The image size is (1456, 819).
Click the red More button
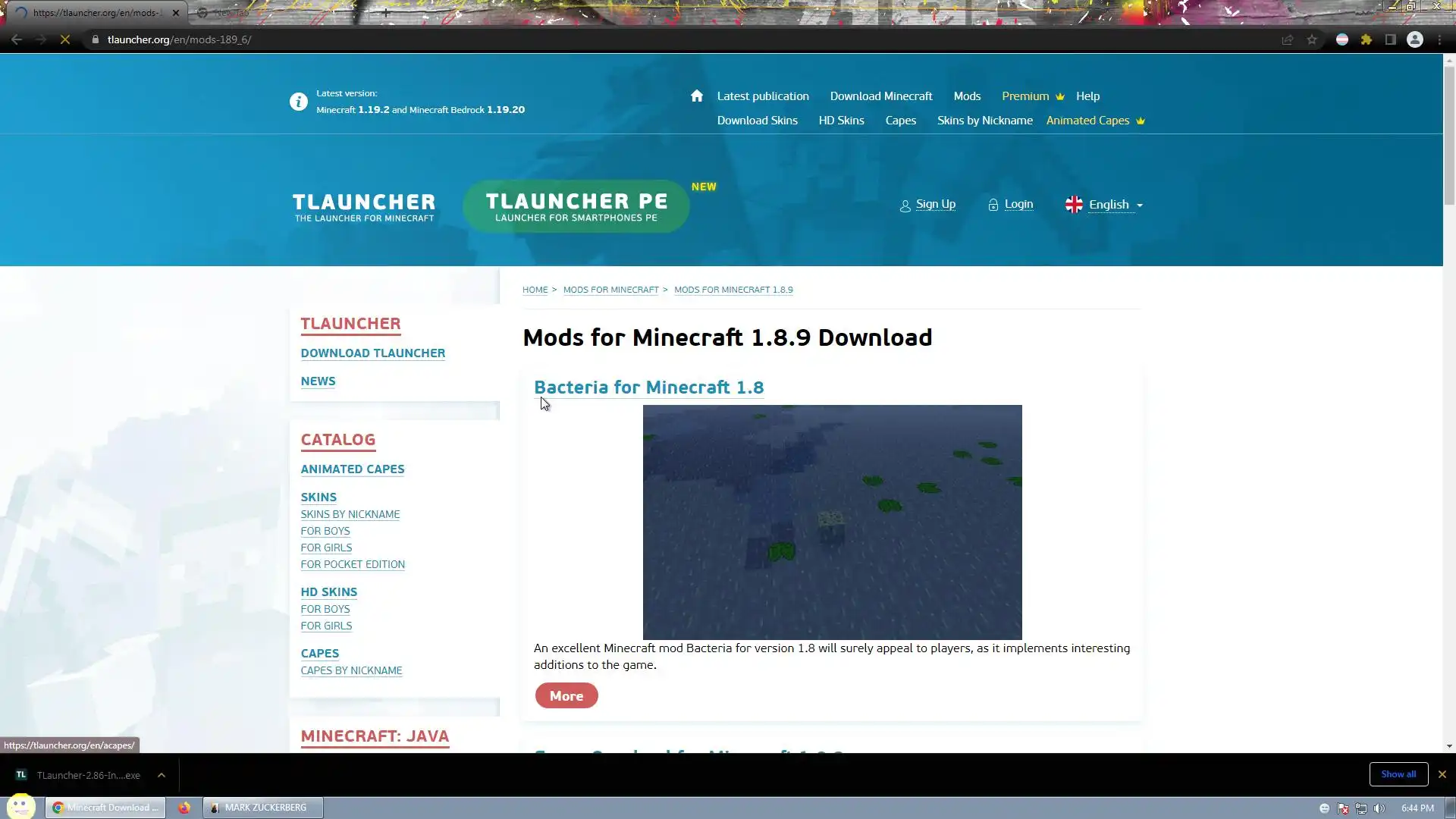tap(566, 695)
